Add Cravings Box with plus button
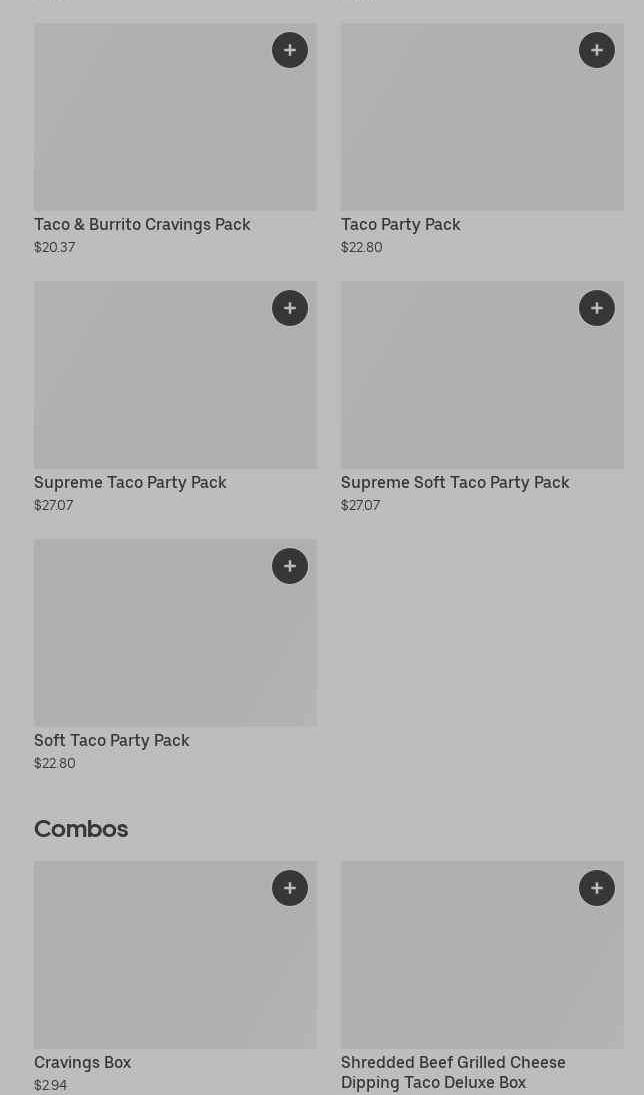 290,888
